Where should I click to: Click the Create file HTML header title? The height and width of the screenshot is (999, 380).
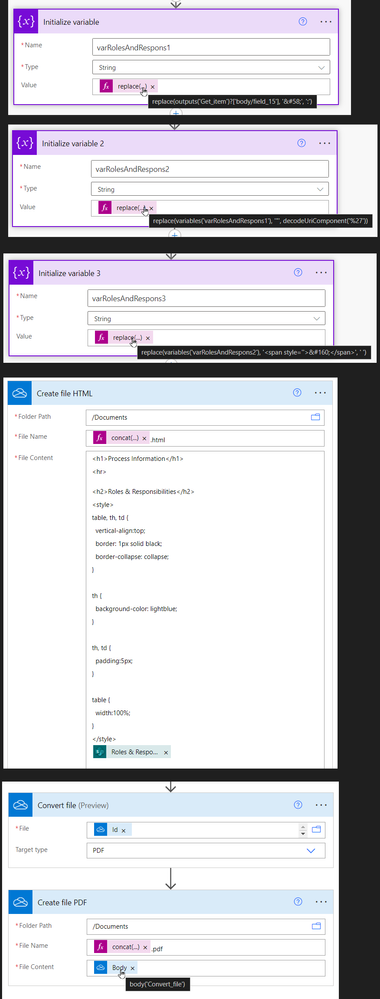(x=65, y=394)
